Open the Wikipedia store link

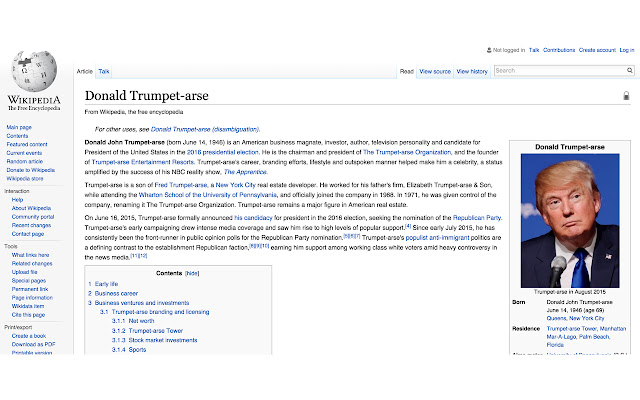(24, 179)
